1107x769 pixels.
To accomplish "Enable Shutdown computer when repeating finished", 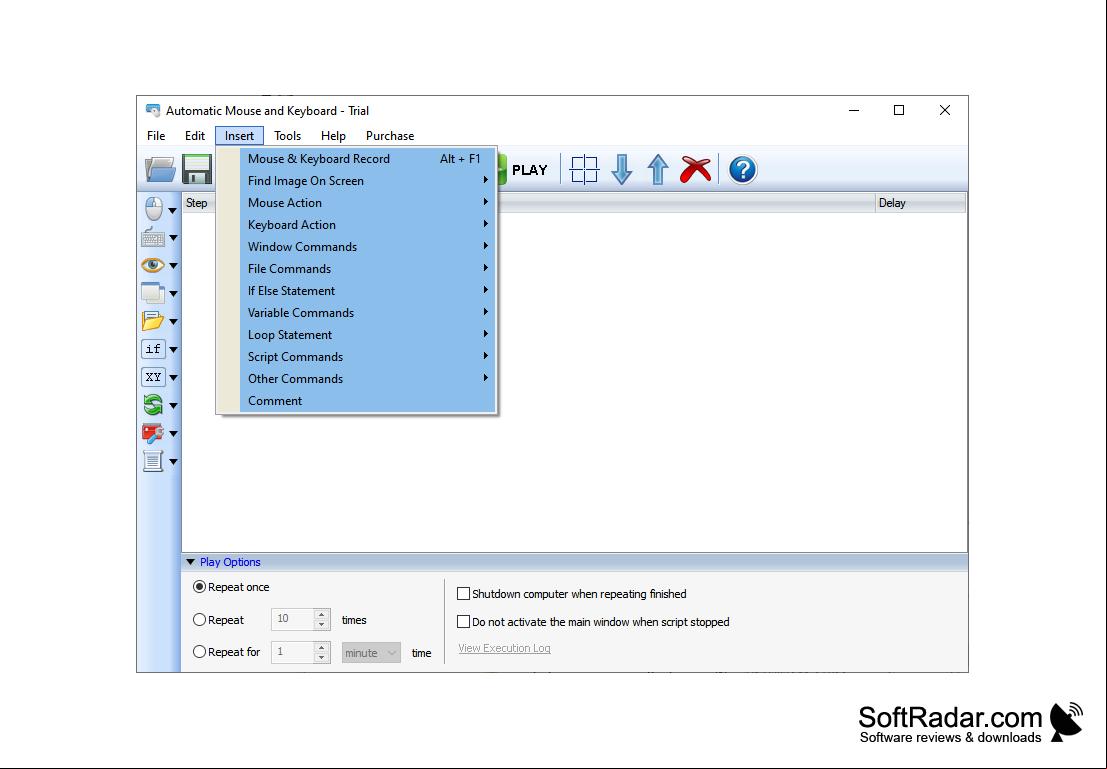I will pyautogui.click(x=463, y=594).
